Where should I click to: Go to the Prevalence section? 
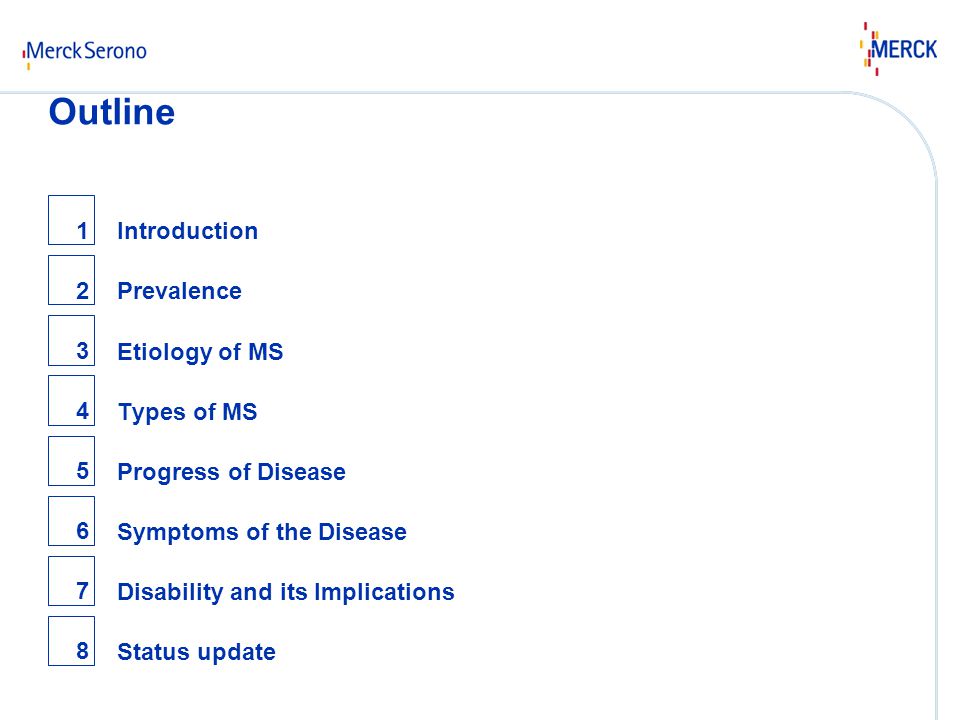pos(179,291)
